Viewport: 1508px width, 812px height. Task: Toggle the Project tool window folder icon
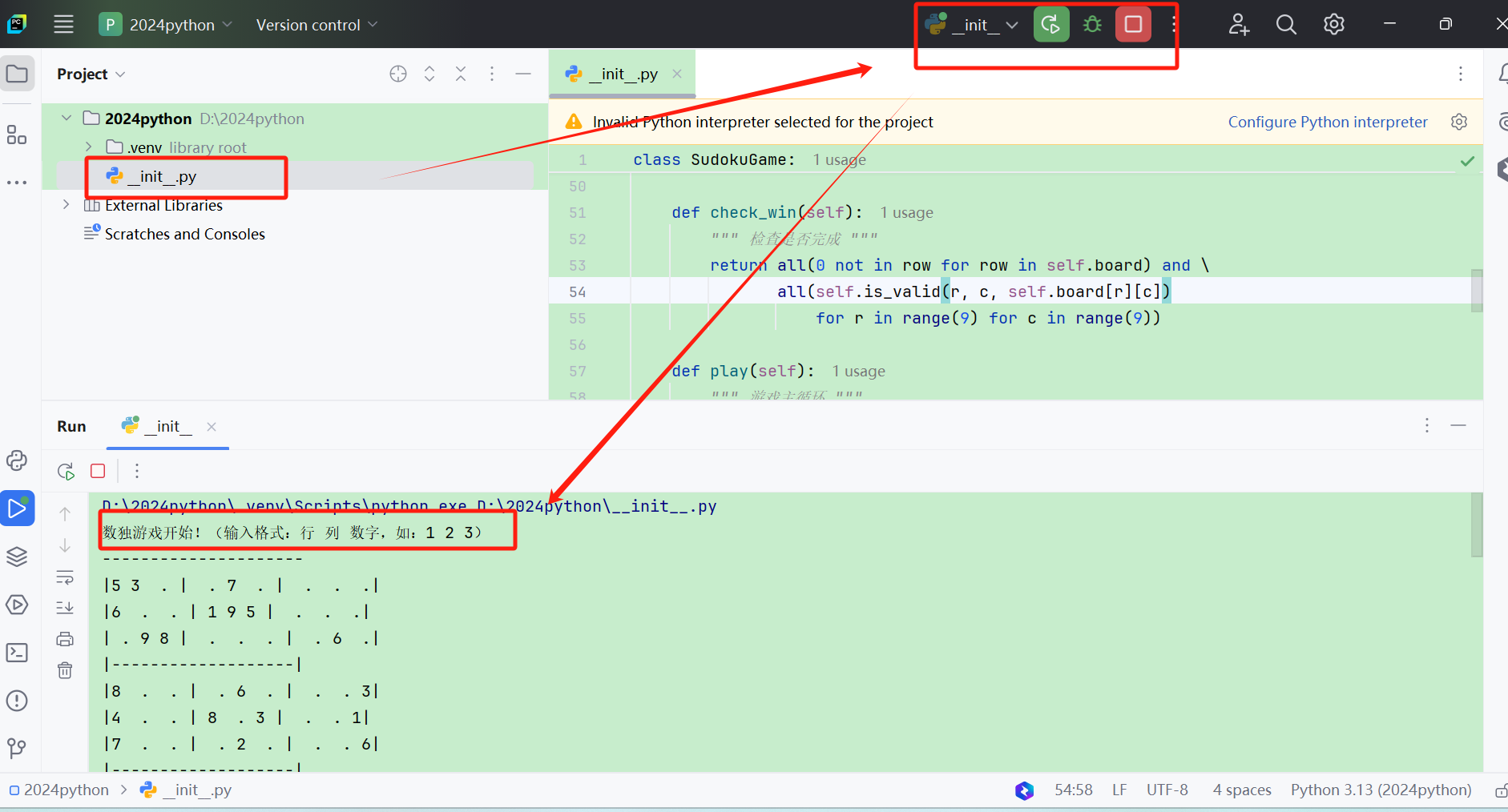17,74
